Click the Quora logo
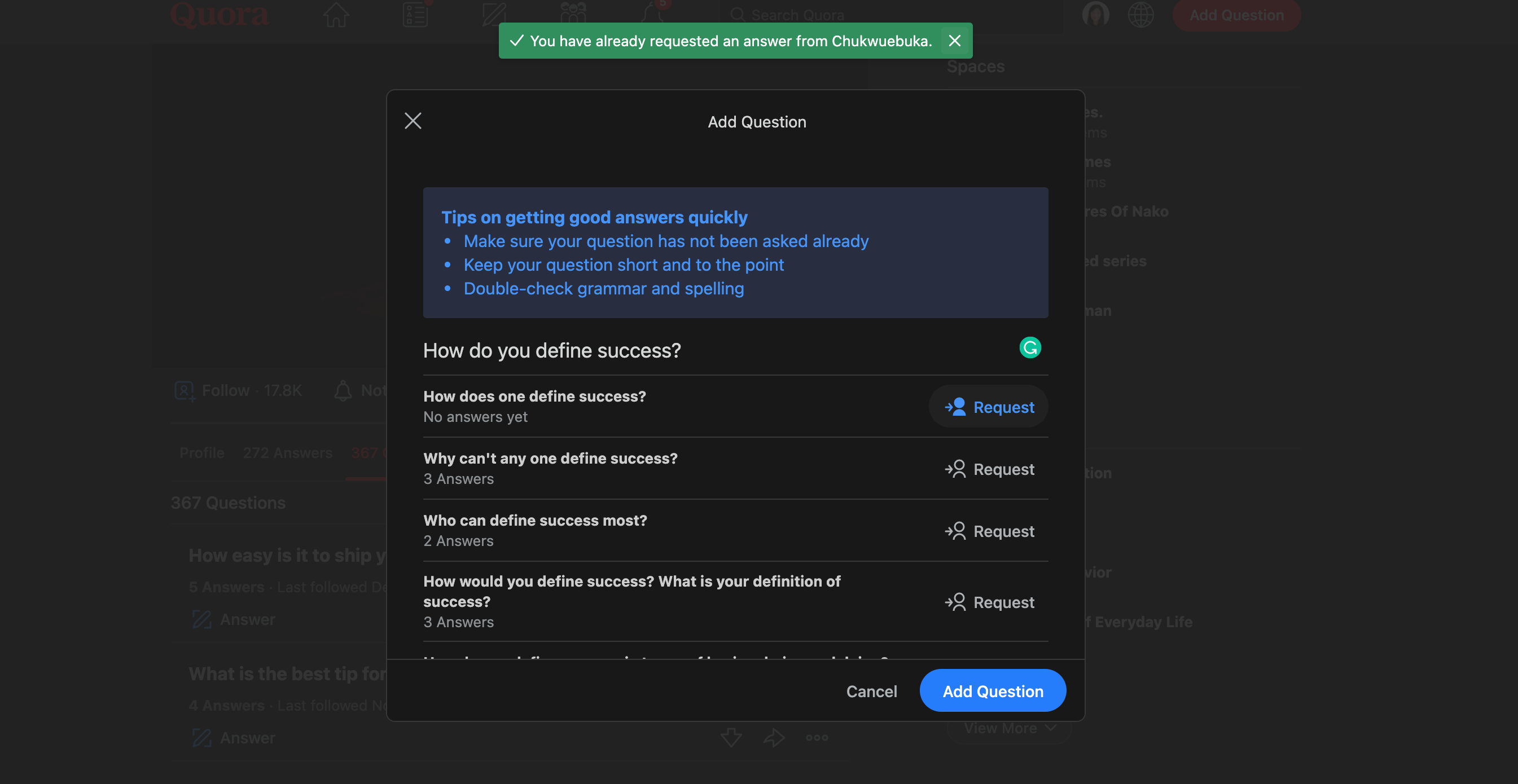This screenshot has width=1518, height=784. coord(219,15)
